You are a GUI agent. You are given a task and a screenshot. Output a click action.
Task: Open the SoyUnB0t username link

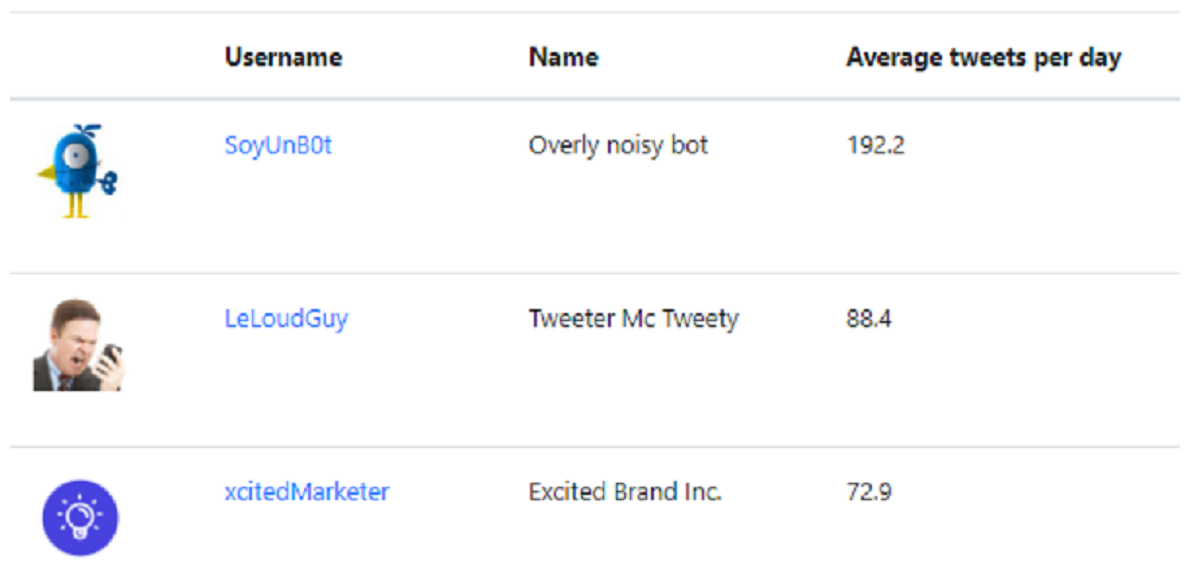278,145
